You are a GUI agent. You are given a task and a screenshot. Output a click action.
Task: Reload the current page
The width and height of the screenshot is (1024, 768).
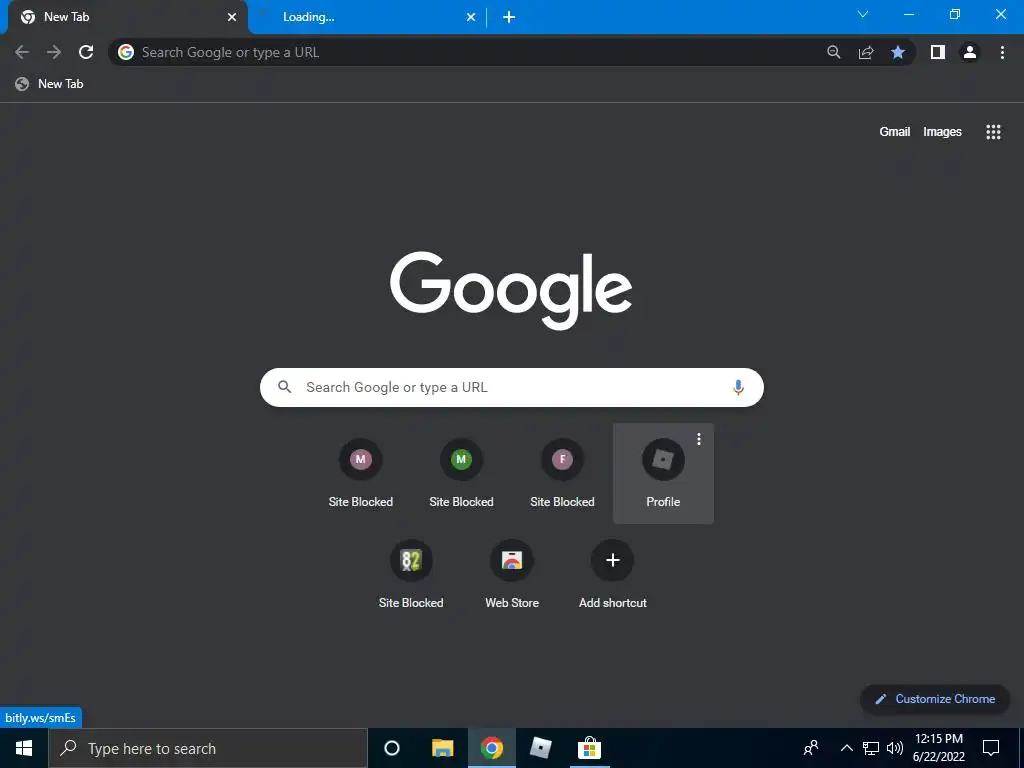click(86, 52)
